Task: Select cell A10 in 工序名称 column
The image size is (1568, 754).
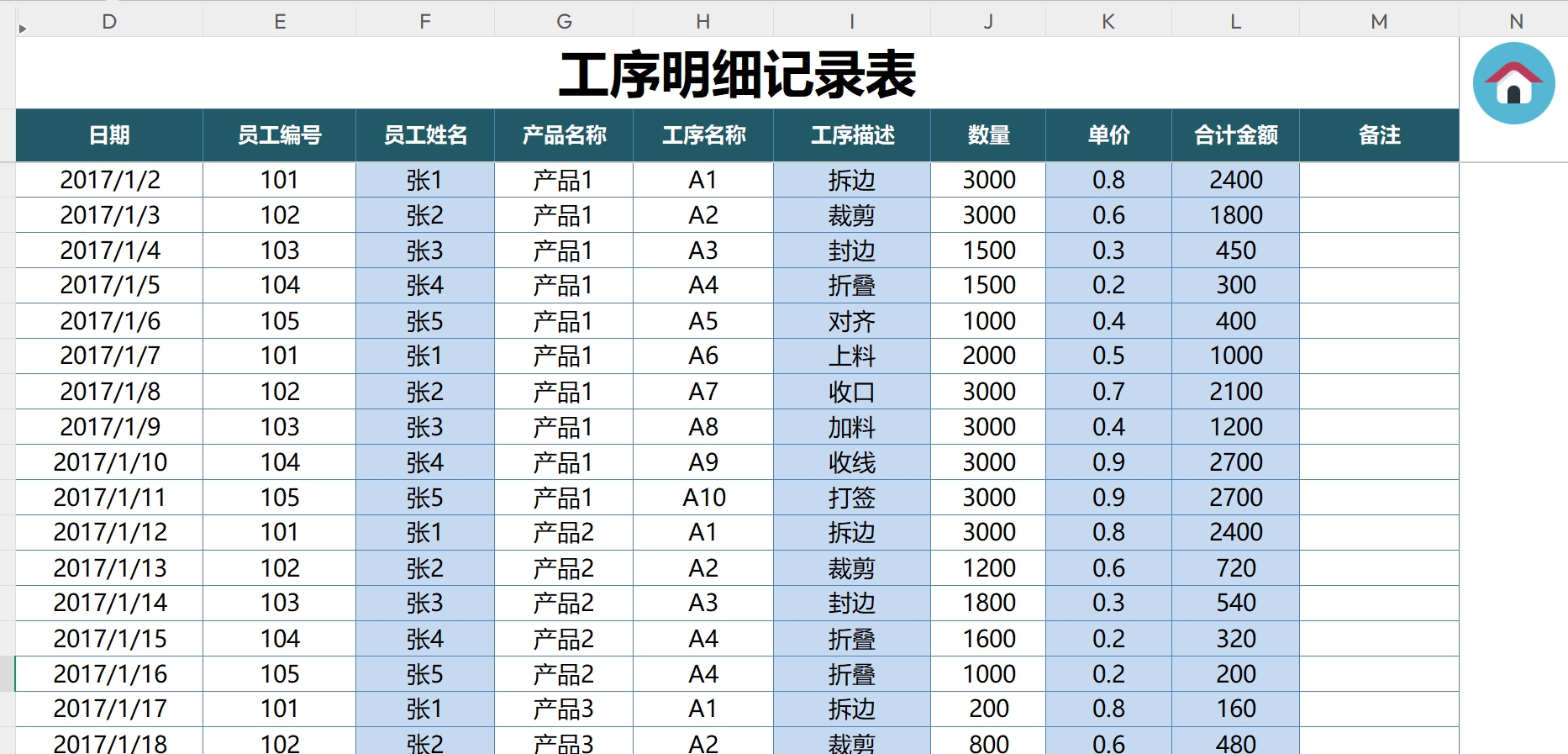Action: coord(703,498)
